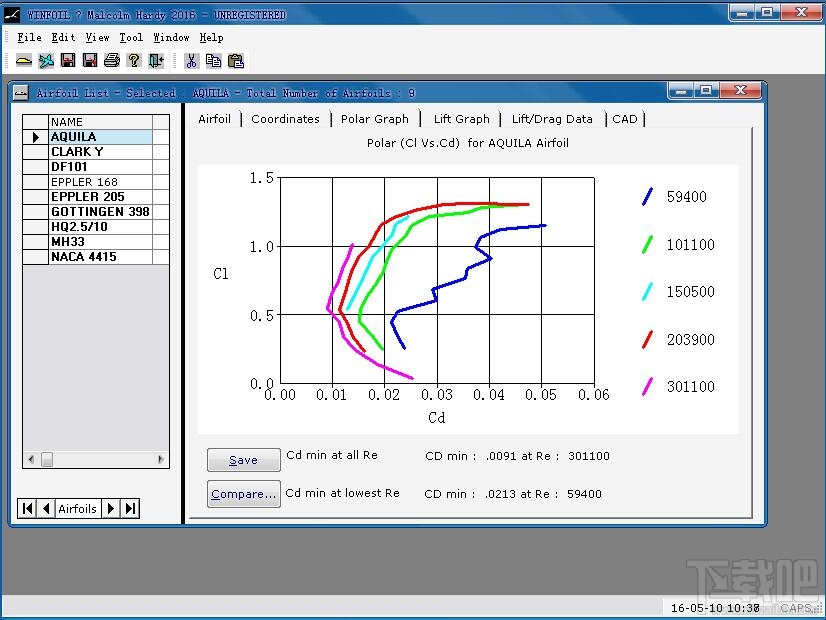Click the list scrollbar right arrow
Viewport: 826px width, 620px height.
[161, 459]
